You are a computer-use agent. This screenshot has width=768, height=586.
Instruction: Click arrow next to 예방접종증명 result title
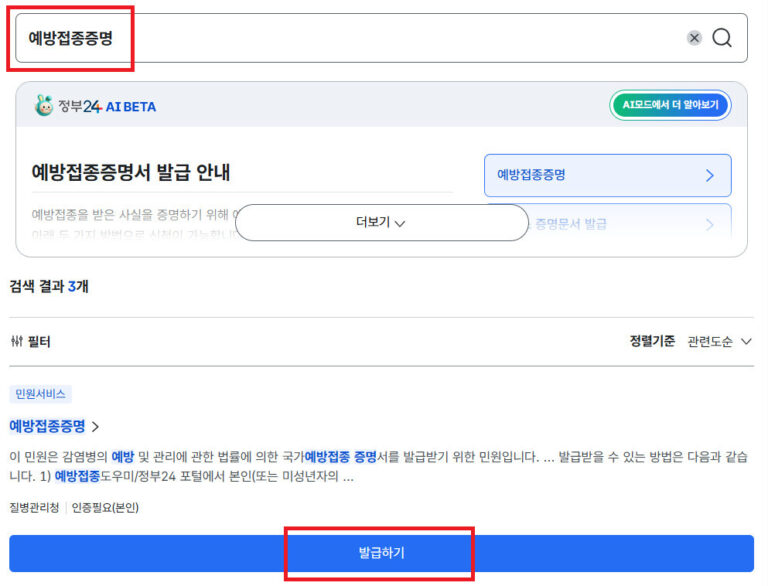[x=96, y=427]
